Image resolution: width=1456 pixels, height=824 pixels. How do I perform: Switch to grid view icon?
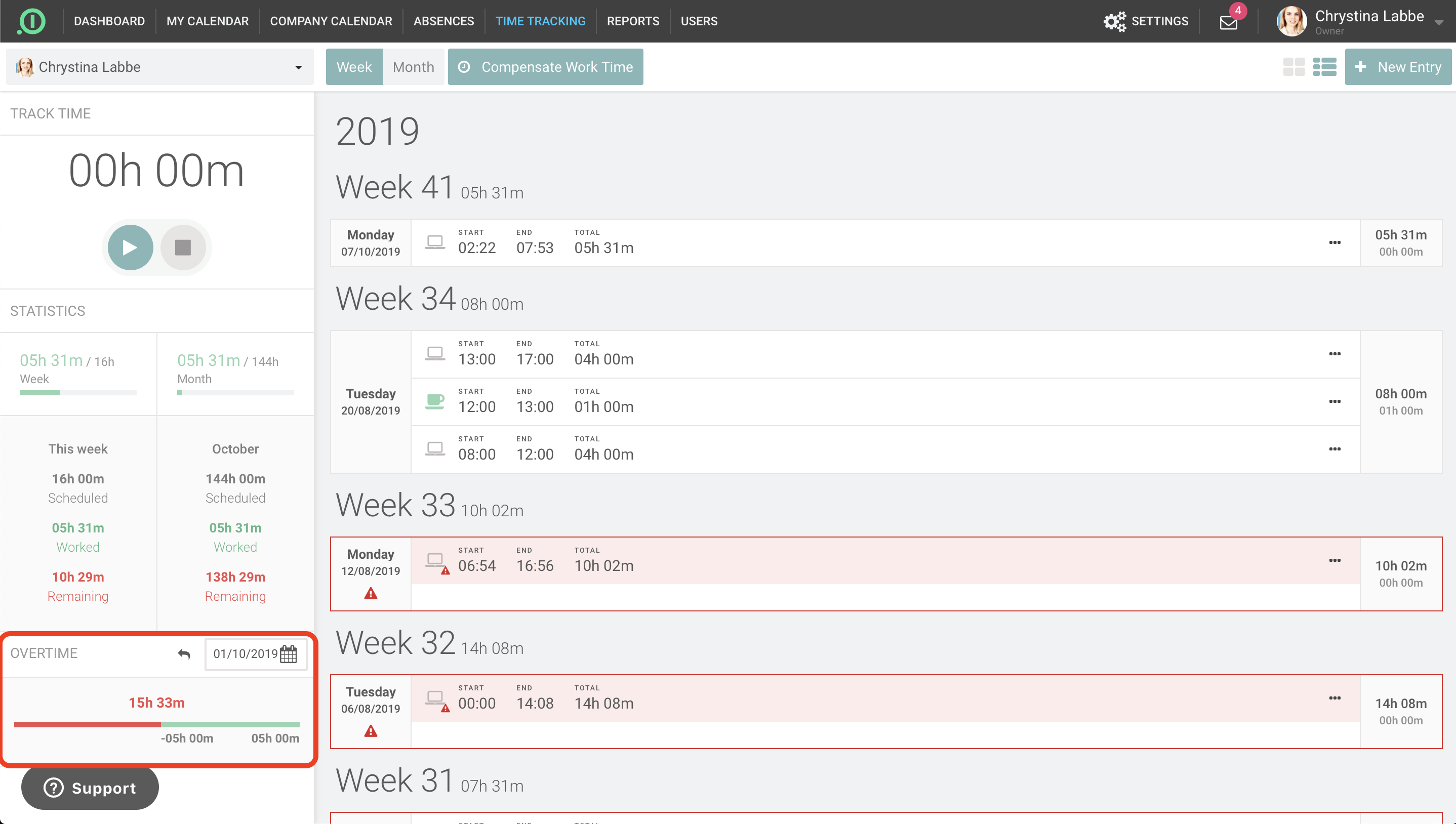(1293, 67)
